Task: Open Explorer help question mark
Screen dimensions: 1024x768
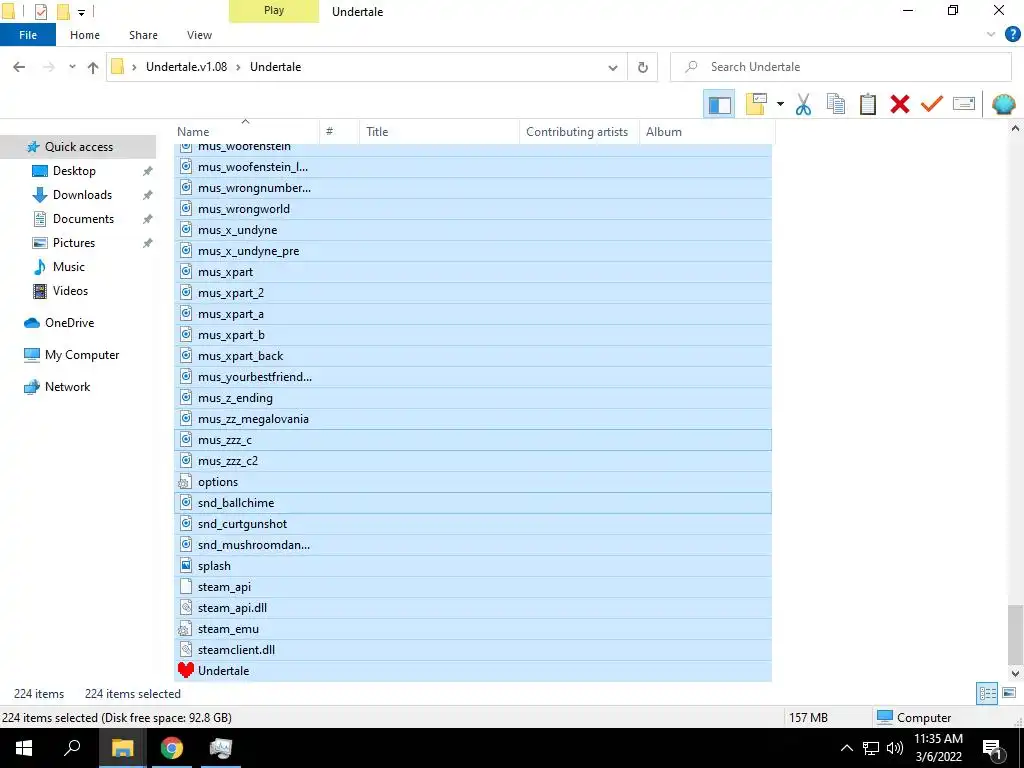Action: (1012, 35)
